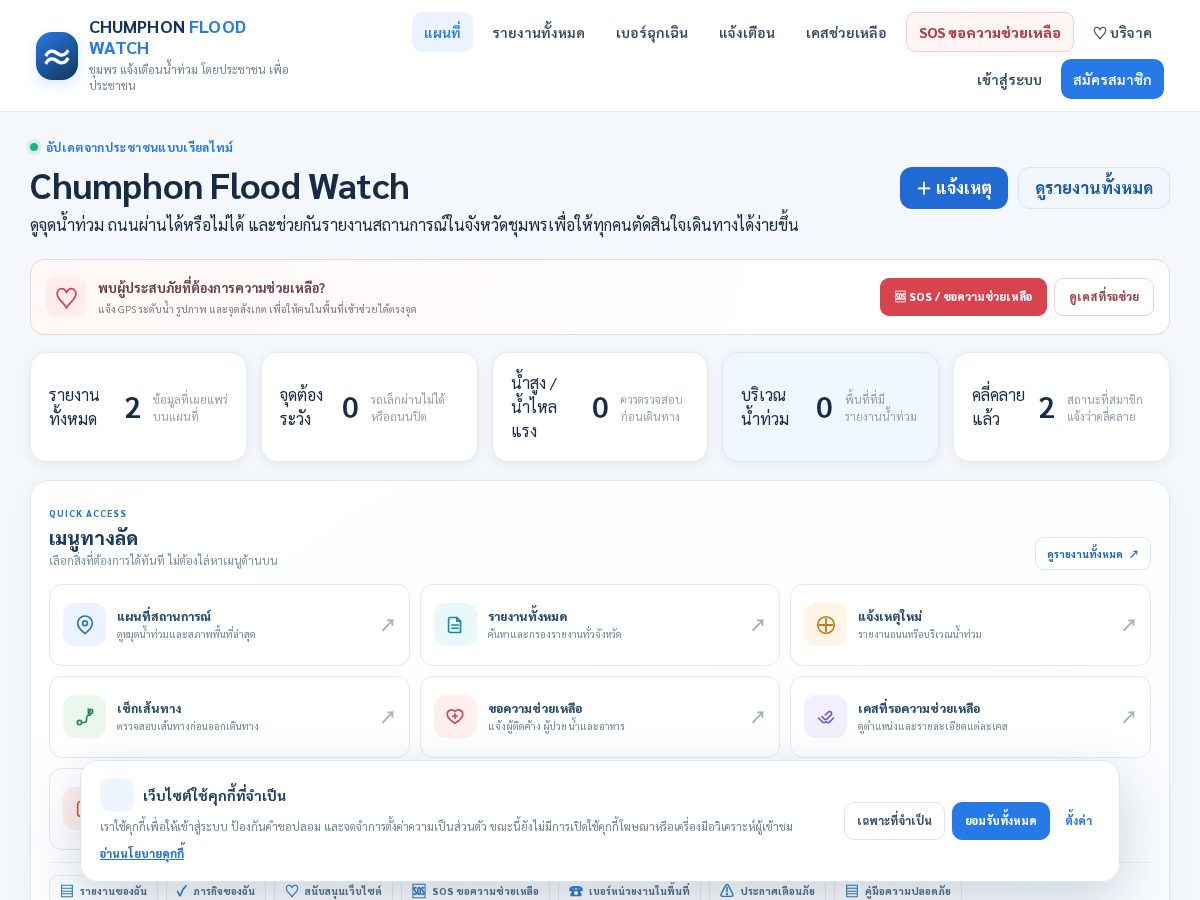Click the map pin icon of แผนที่สถานการณ์
The height and width of the screenshot is (900, 1200).
point(85,625)
